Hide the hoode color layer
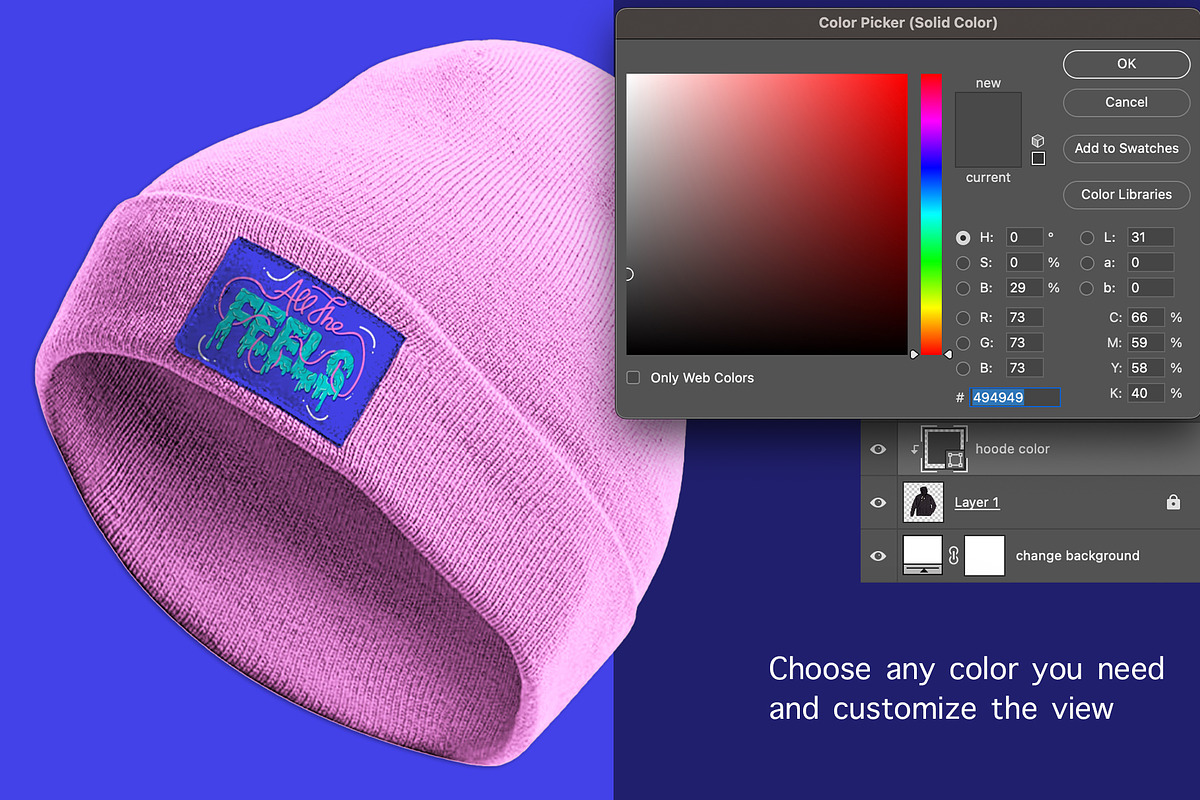 pos(878,450)
